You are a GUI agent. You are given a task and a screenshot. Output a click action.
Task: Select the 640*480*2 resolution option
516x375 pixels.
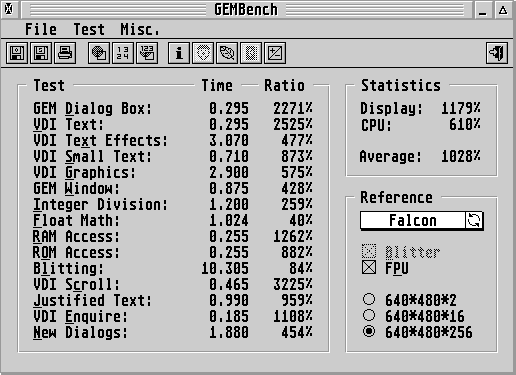click(x=369, y=299)
